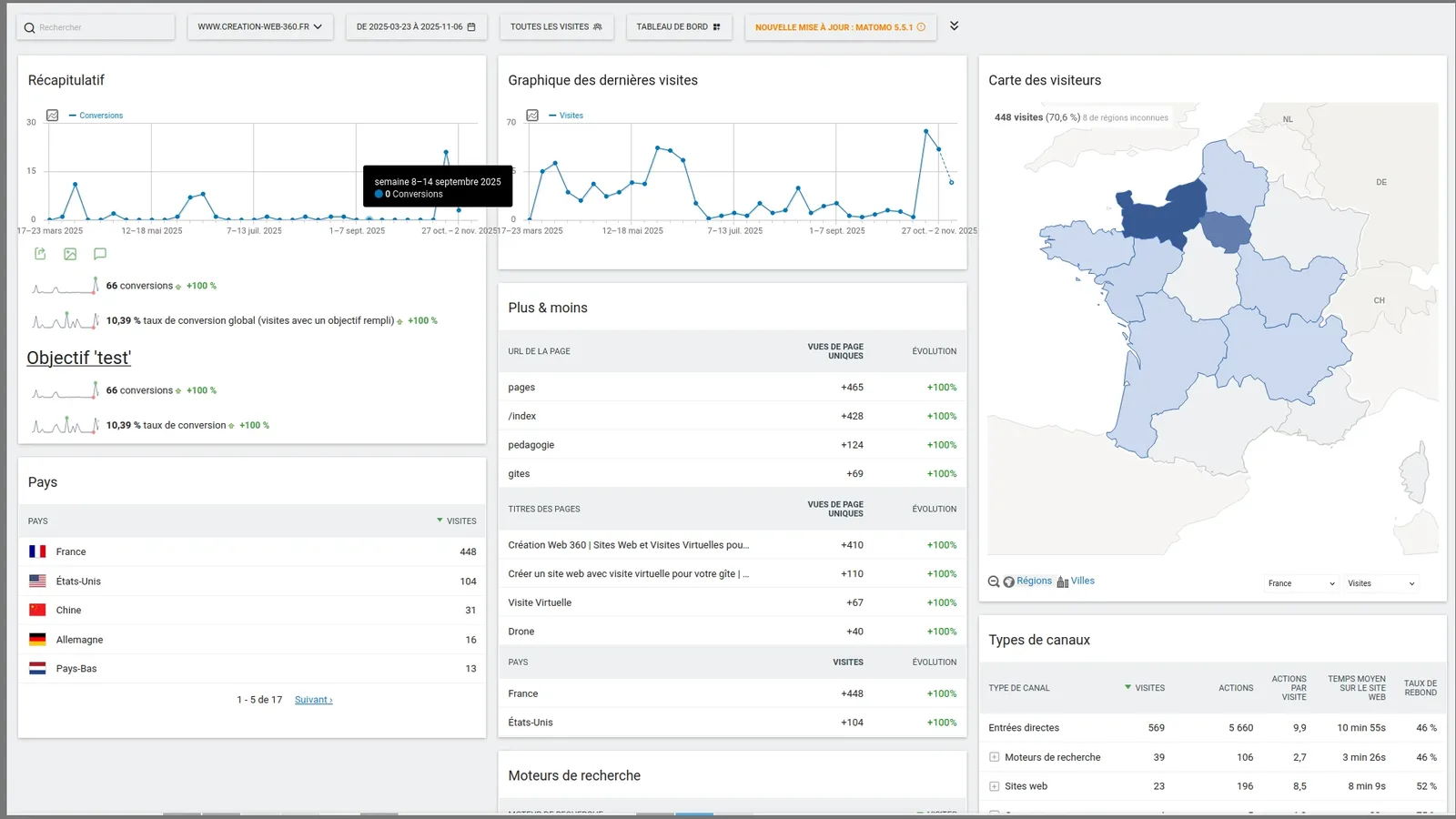This screenshot has width=1456, height=819.
Task: Go to next page with Suivant link
Action: click(x=314, y=700)
